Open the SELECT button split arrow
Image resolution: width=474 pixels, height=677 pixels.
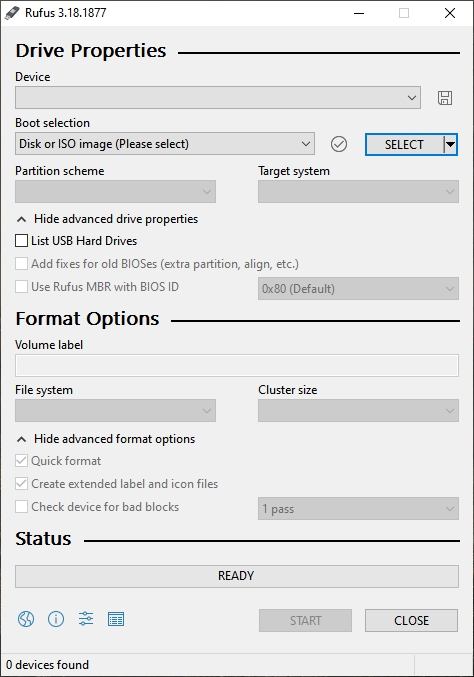point(450,145)
